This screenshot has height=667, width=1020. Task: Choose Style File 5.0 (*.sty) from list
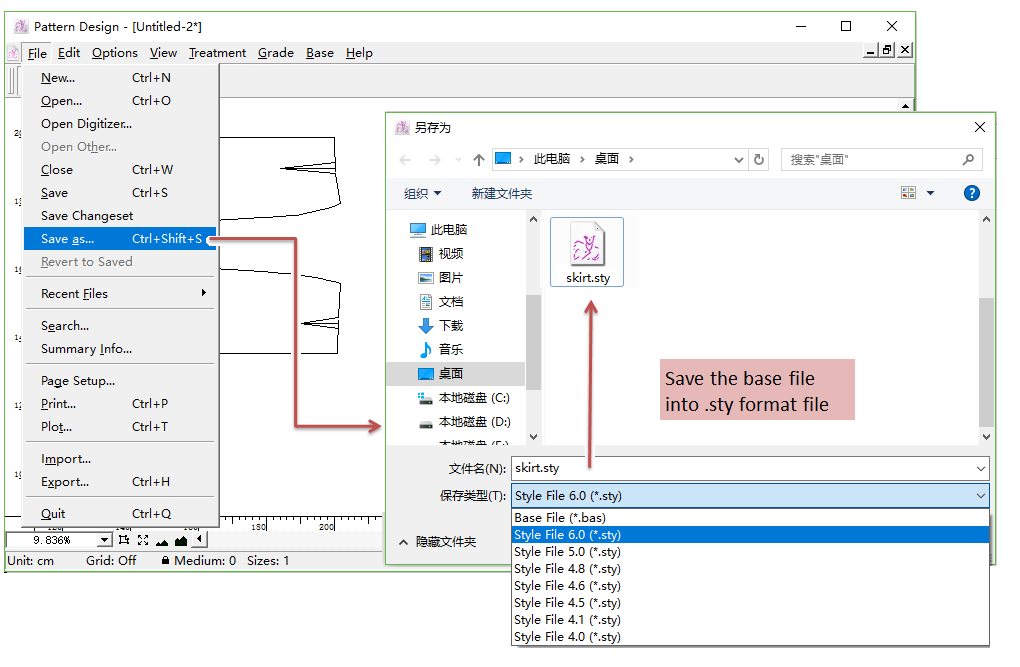tap(567, 552)
